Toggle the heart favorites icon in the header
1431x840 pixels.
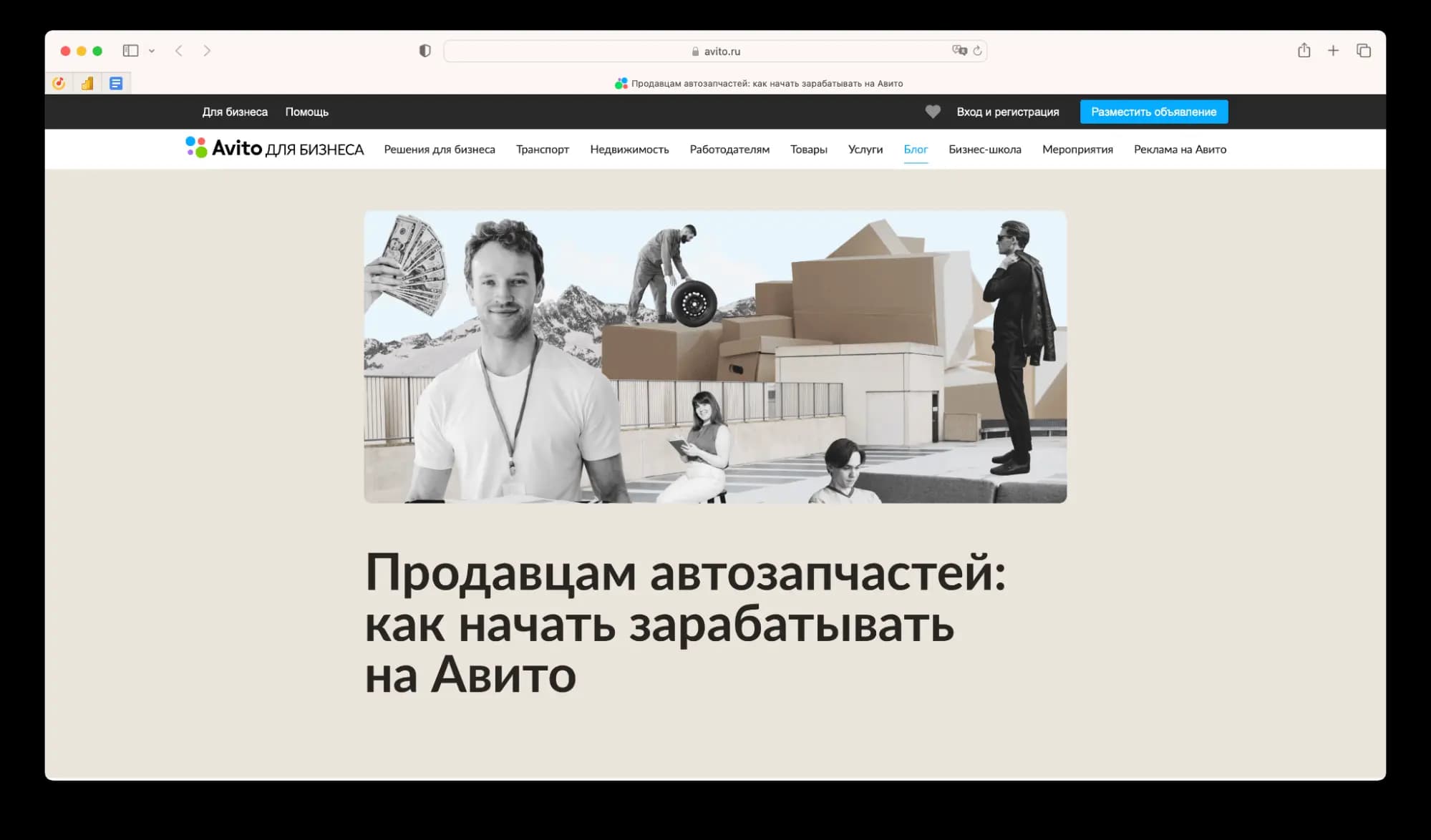[x=933, y=112]
